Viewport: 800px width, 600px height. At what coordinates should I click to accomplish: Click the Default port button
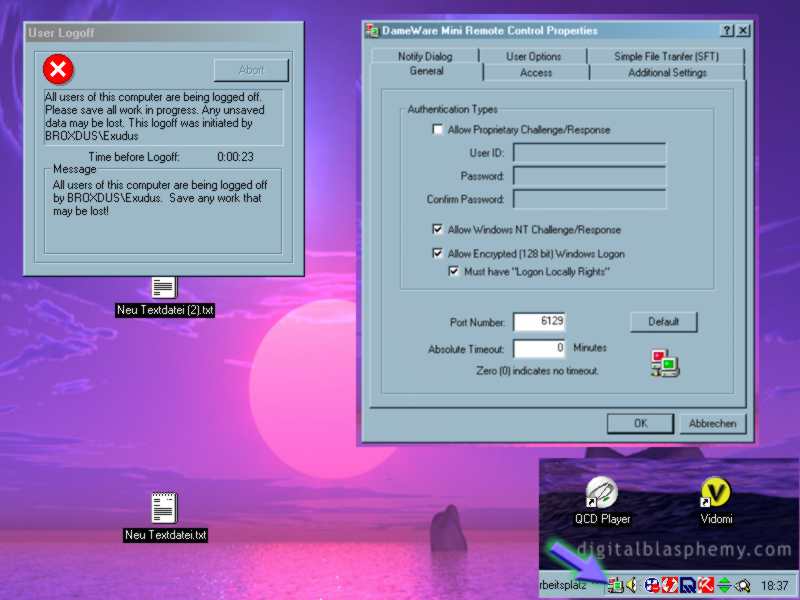point(663,321)
